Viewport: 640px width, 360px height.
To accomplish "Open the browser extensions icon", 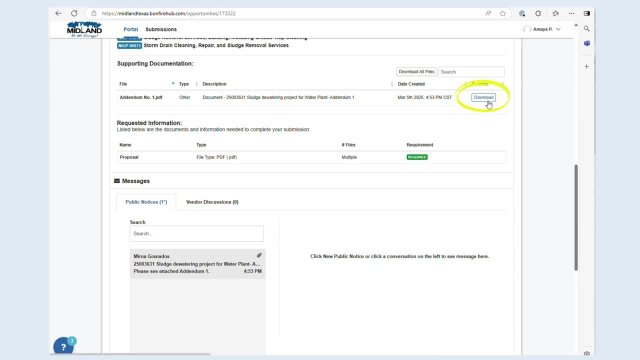I will (538, 13).
